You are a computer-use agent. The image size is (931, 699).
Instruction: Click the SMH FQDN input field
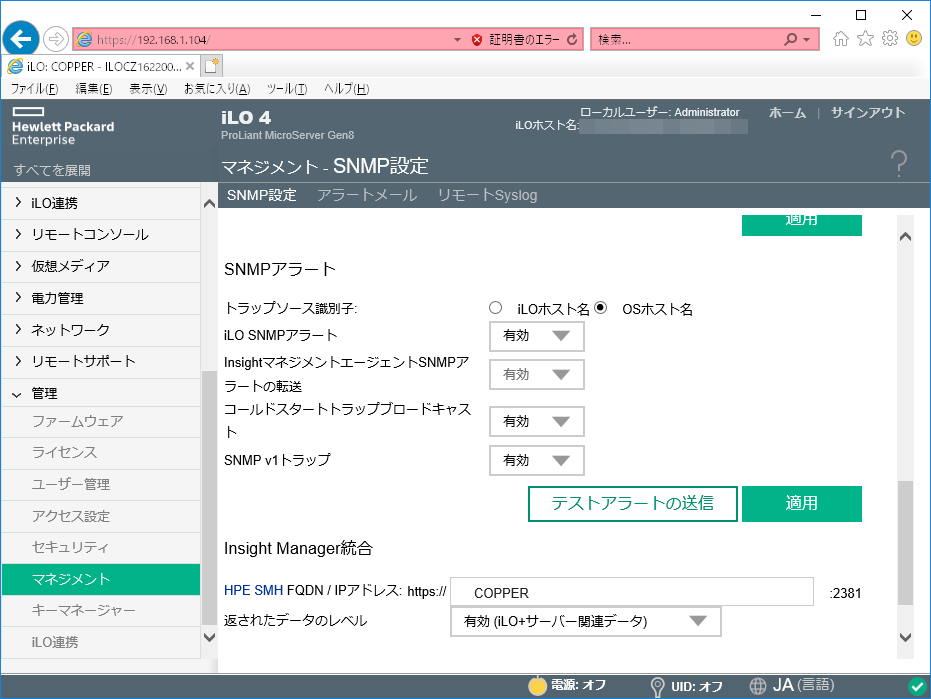(632, 592)
